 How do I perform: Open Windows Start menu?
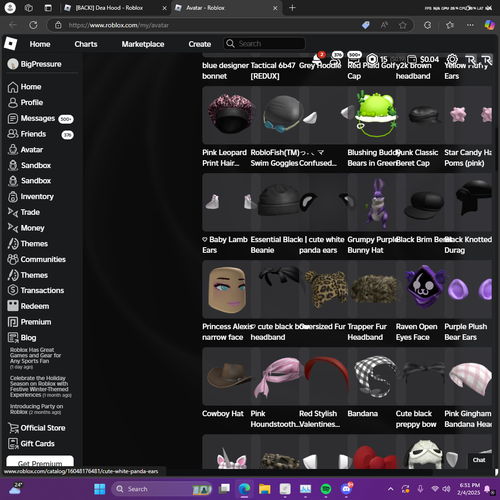click(100, 489)
